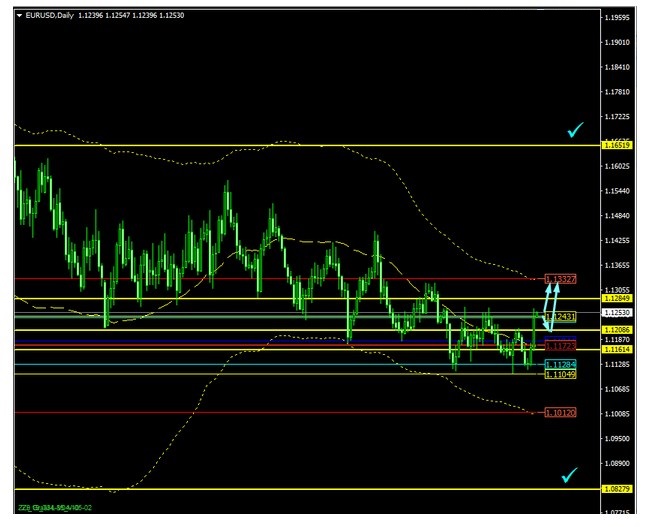This screenshot has width=649, height=527.
Task: Select the 1.12086 yellow level tag
Action: tap(617, 329)
